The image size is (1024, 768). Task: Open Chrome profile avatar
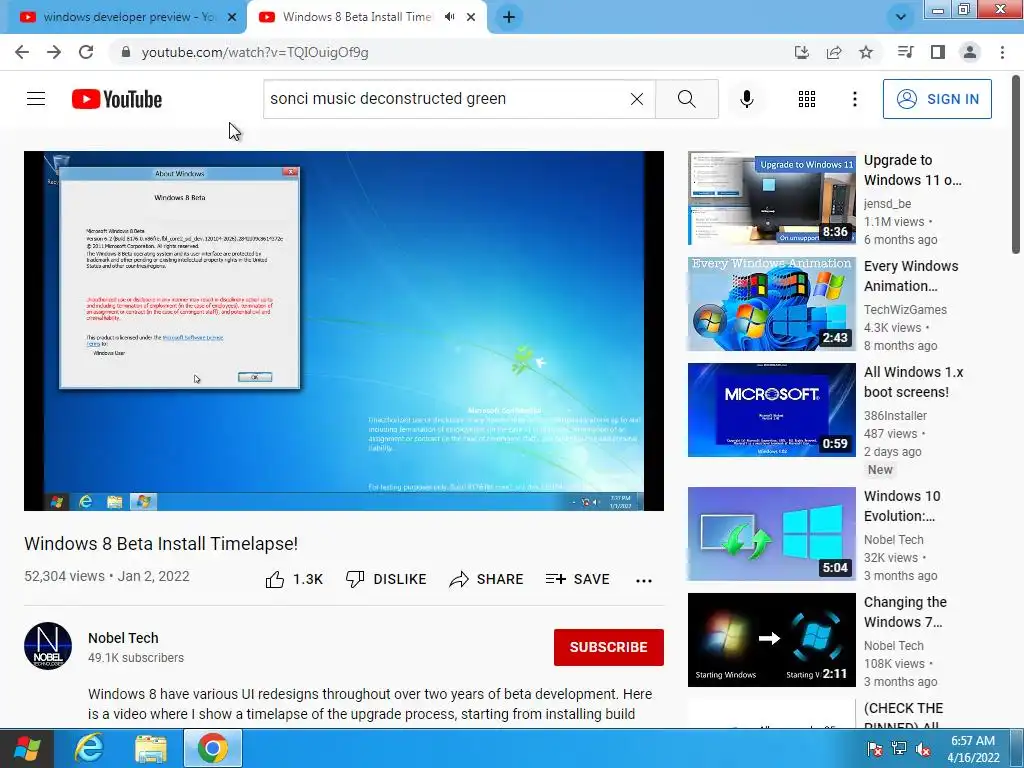click(970, 52)
